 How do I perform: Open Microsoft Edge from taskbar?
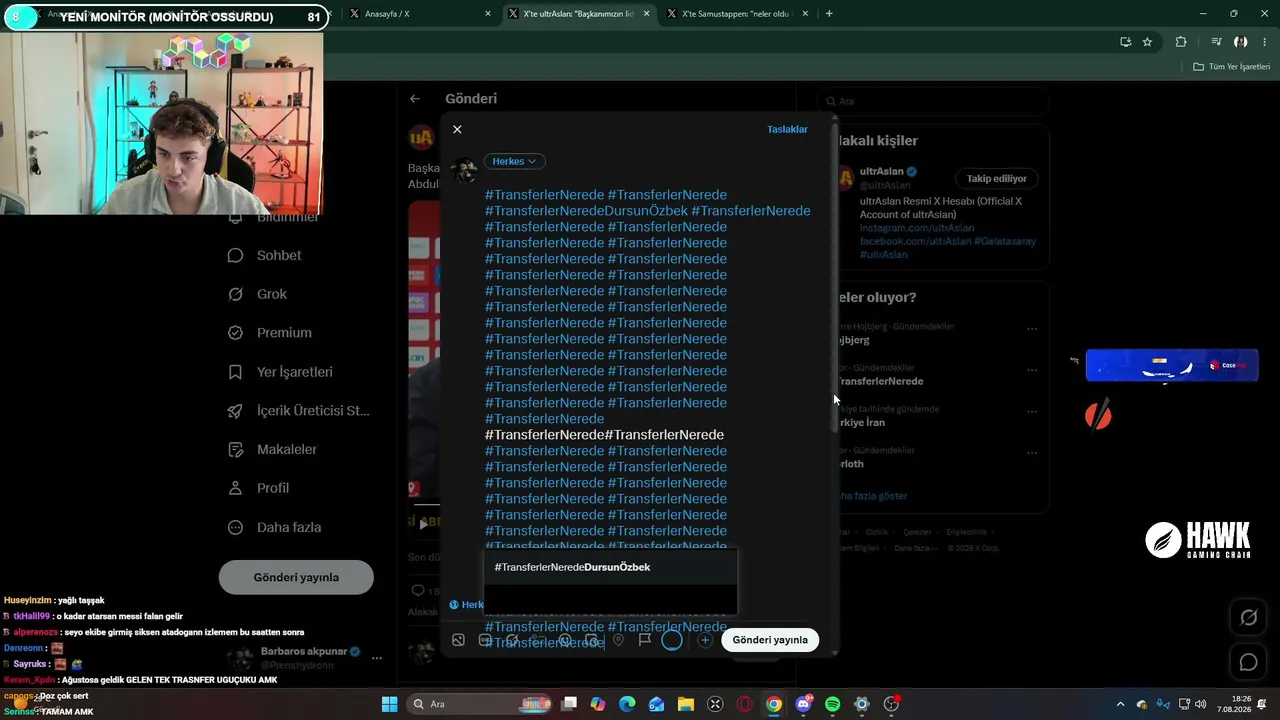pos(627,704)
